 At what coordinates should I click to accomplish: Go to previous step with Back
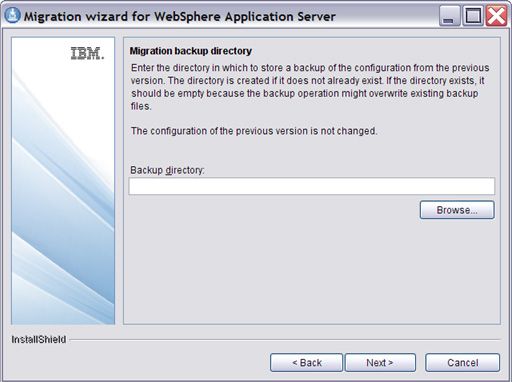tap(306, 362)
